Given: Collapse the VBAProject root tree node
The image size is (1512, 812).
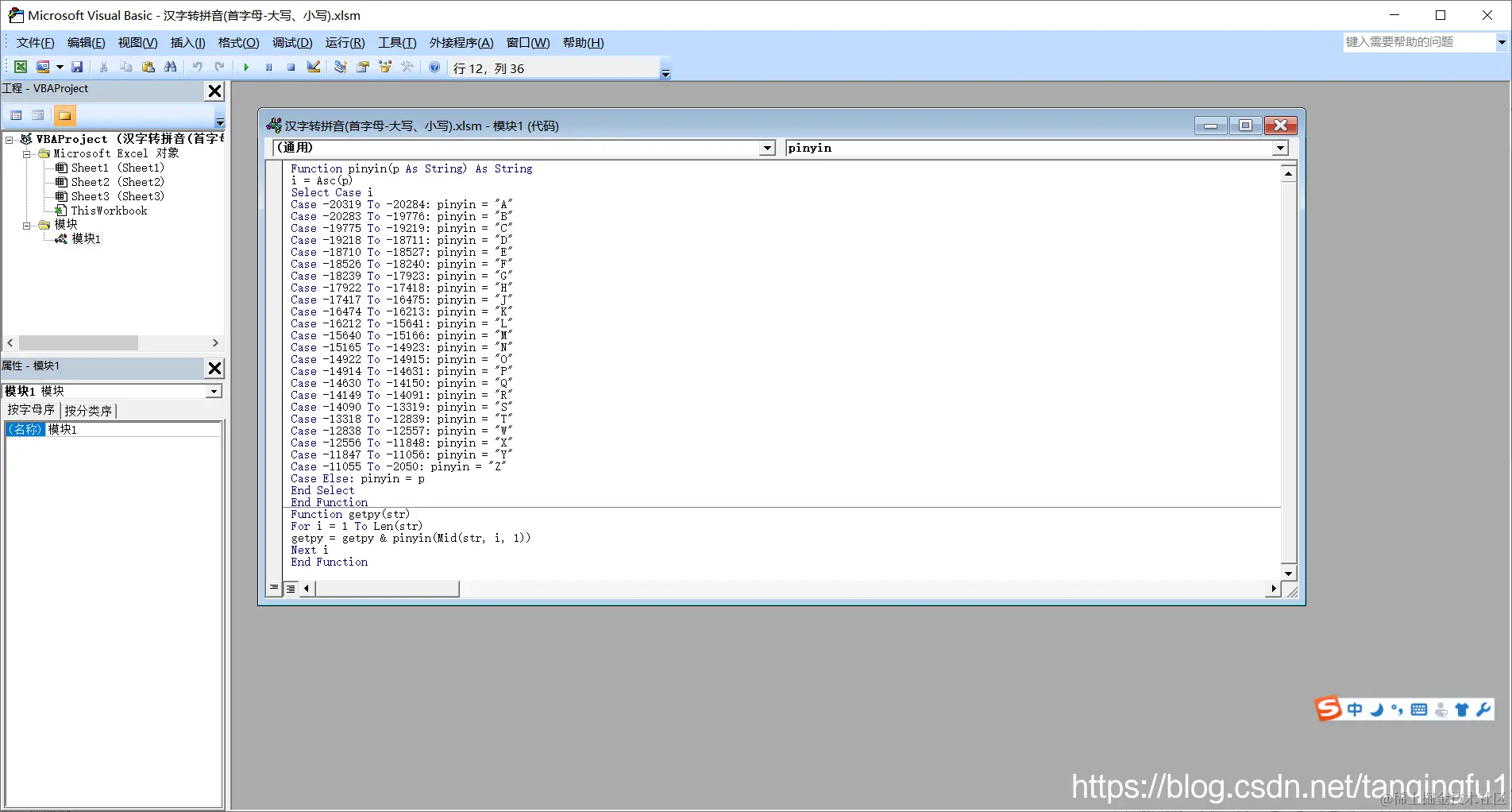Looking at the screenshot, I should tap(10, 139).
